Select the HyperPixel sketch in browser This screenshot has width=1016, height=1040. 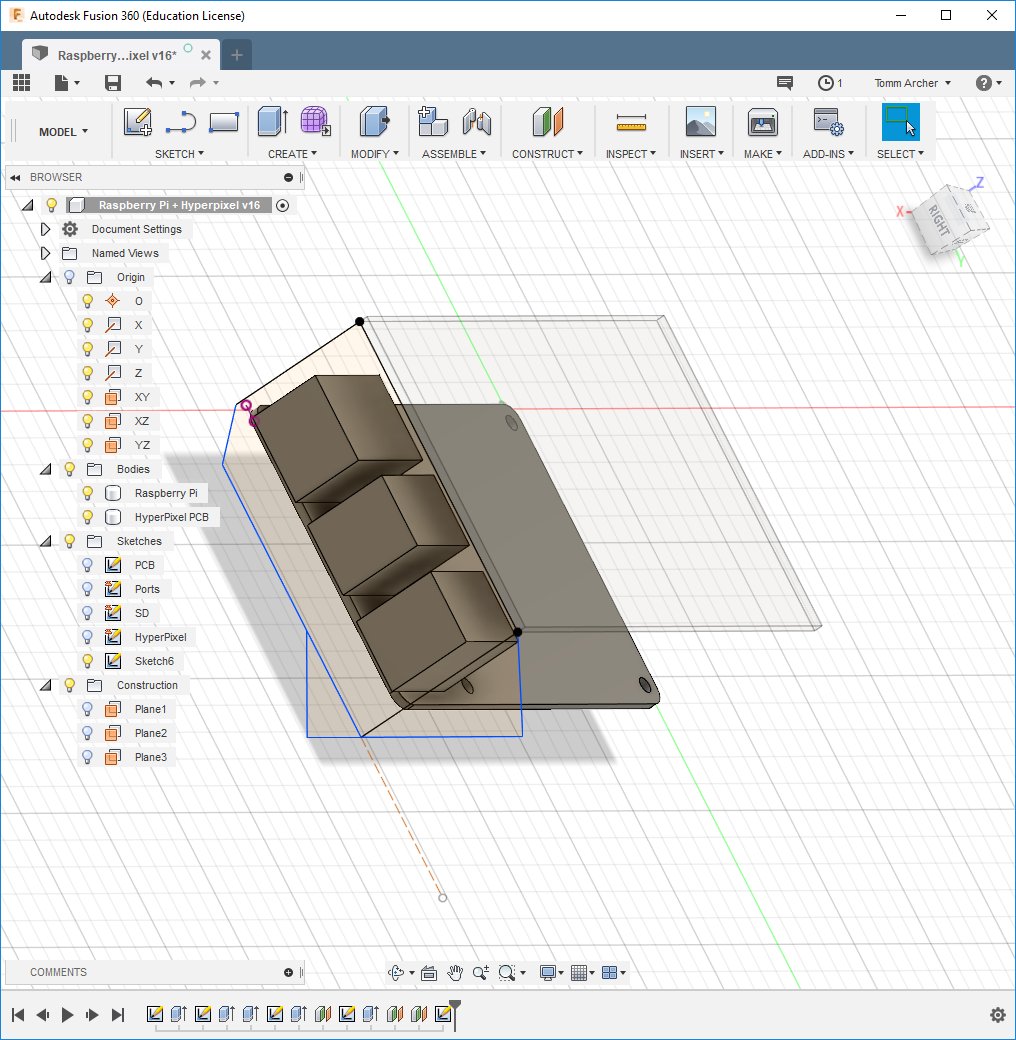[160, 637]
